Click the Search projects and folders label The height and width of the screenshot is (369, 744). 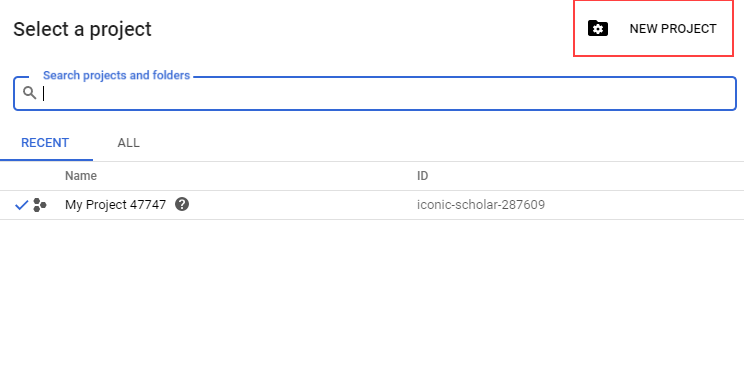[x=116, y=75]
